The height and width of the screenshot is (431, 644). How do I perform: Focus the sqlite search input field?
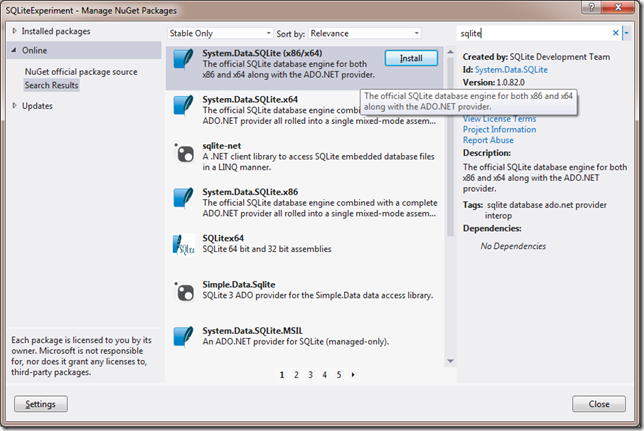(x=534, y=33)
